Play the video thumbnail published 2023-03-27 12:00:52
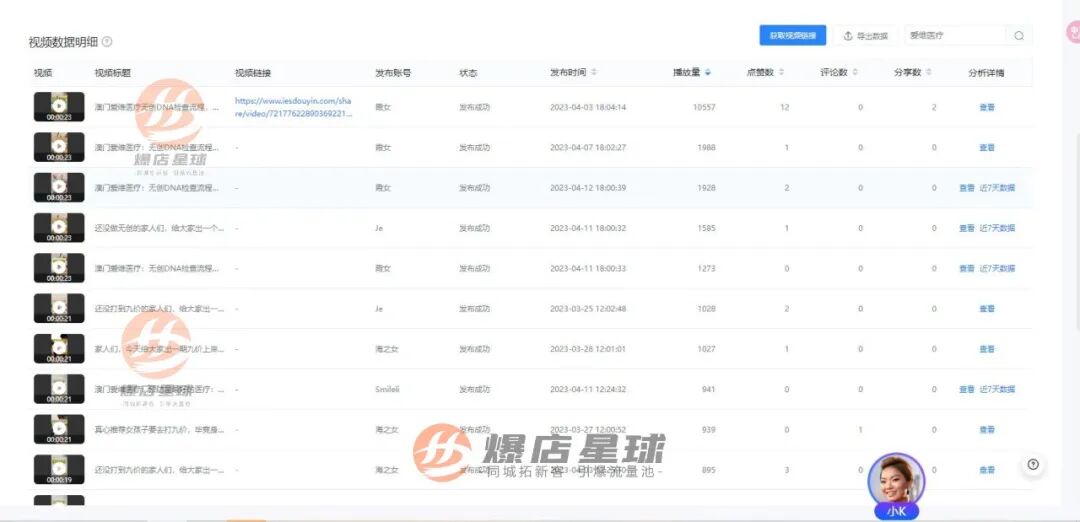Screen dimensions: 1080x522 (x=59, y=429)
